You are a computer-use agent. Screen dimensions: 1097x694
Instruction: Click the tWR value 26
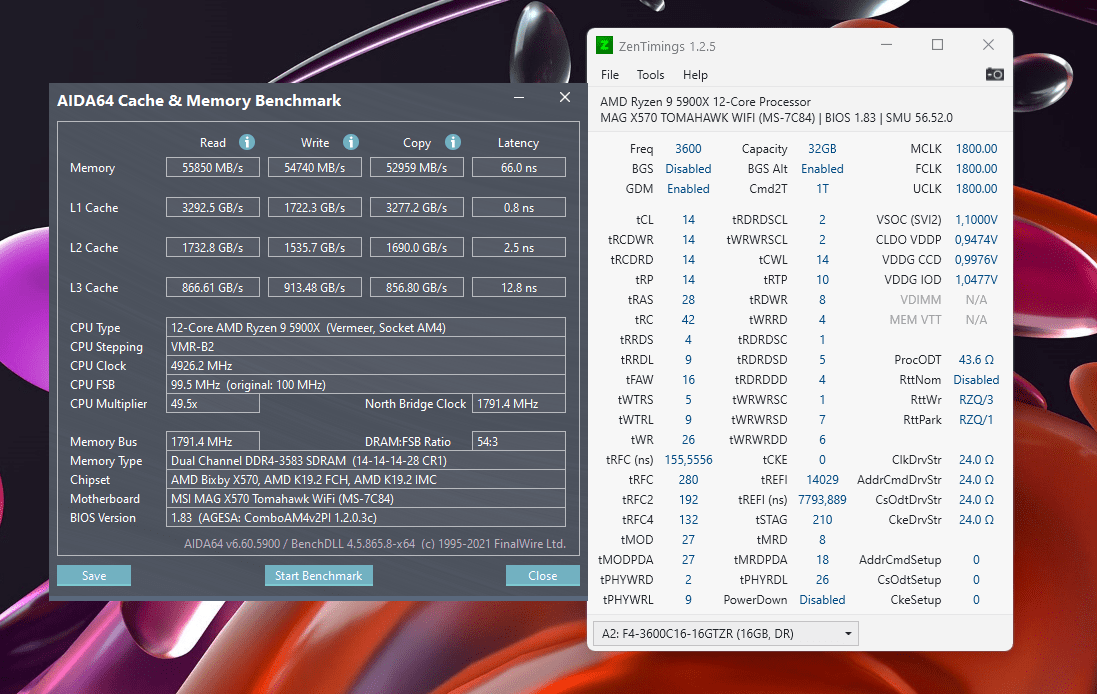688,440
